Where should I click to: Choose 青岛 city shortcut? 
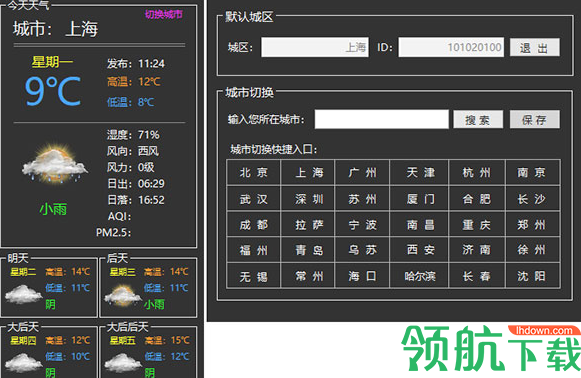[308, 250]
